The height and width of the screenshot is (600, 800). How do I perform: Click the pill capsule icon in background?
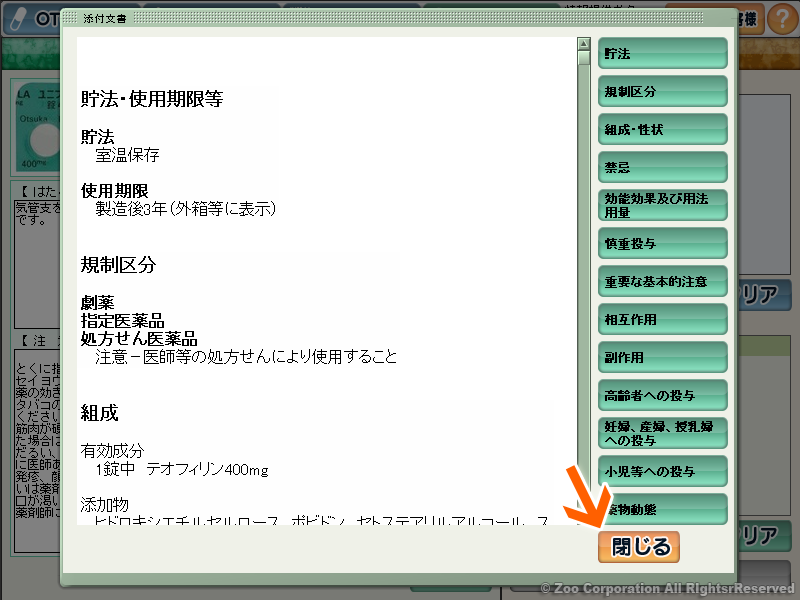point(18,19)
